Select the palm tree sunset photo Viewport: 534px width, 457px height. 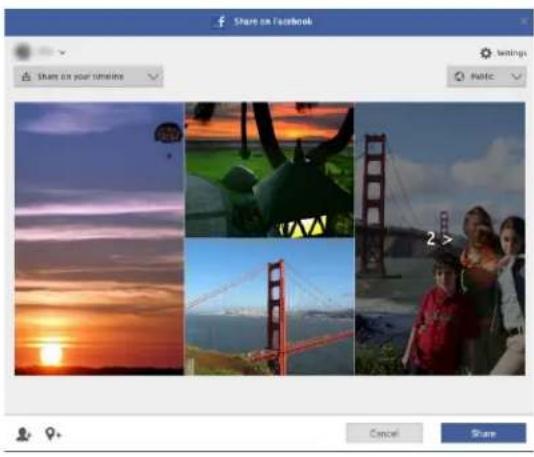(x=269, y=169)
